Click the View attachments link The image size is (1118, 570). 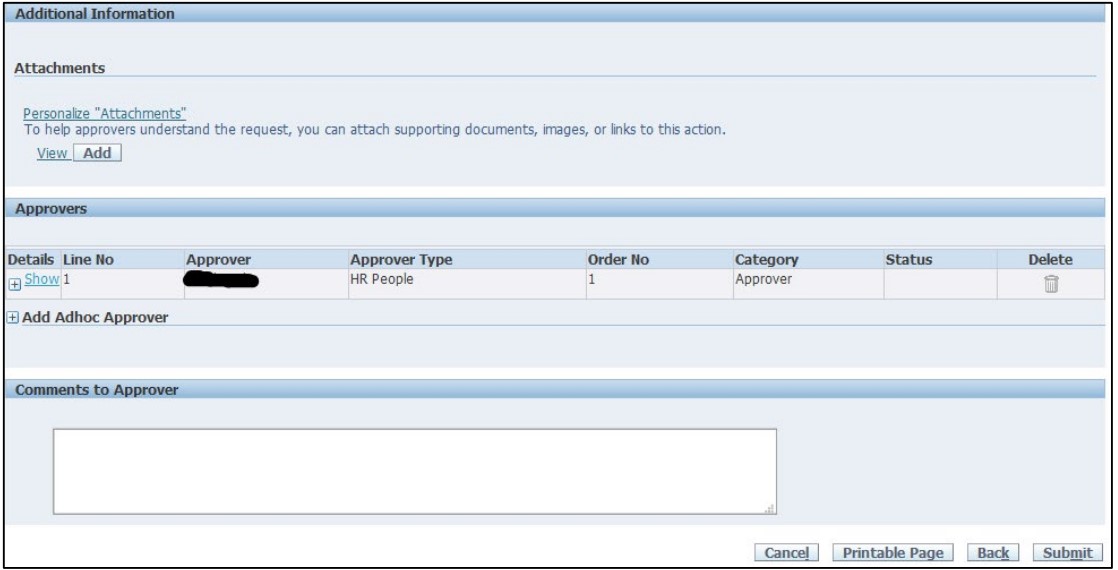point(49,152)
